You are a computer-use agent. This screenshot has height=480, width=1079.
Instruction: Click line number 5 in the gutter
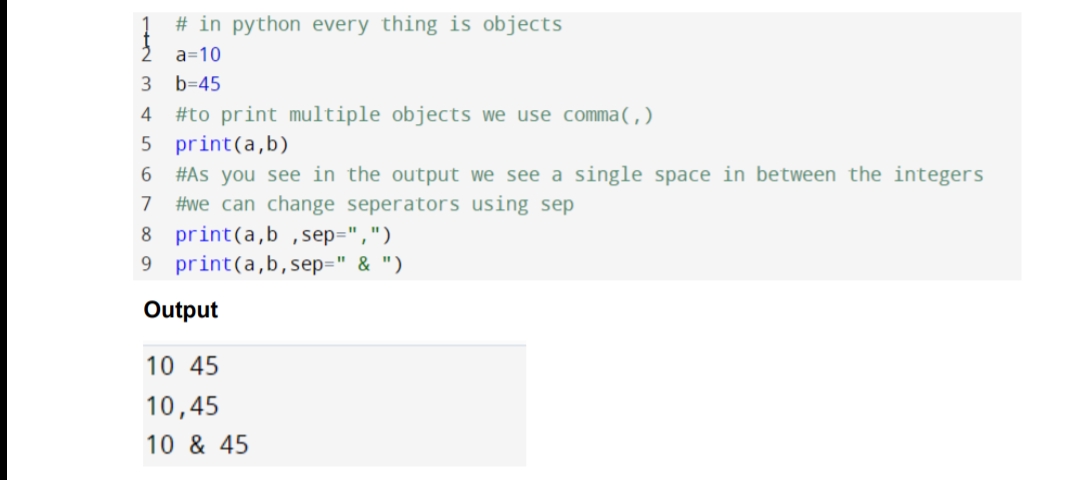[x=146, y=144]
